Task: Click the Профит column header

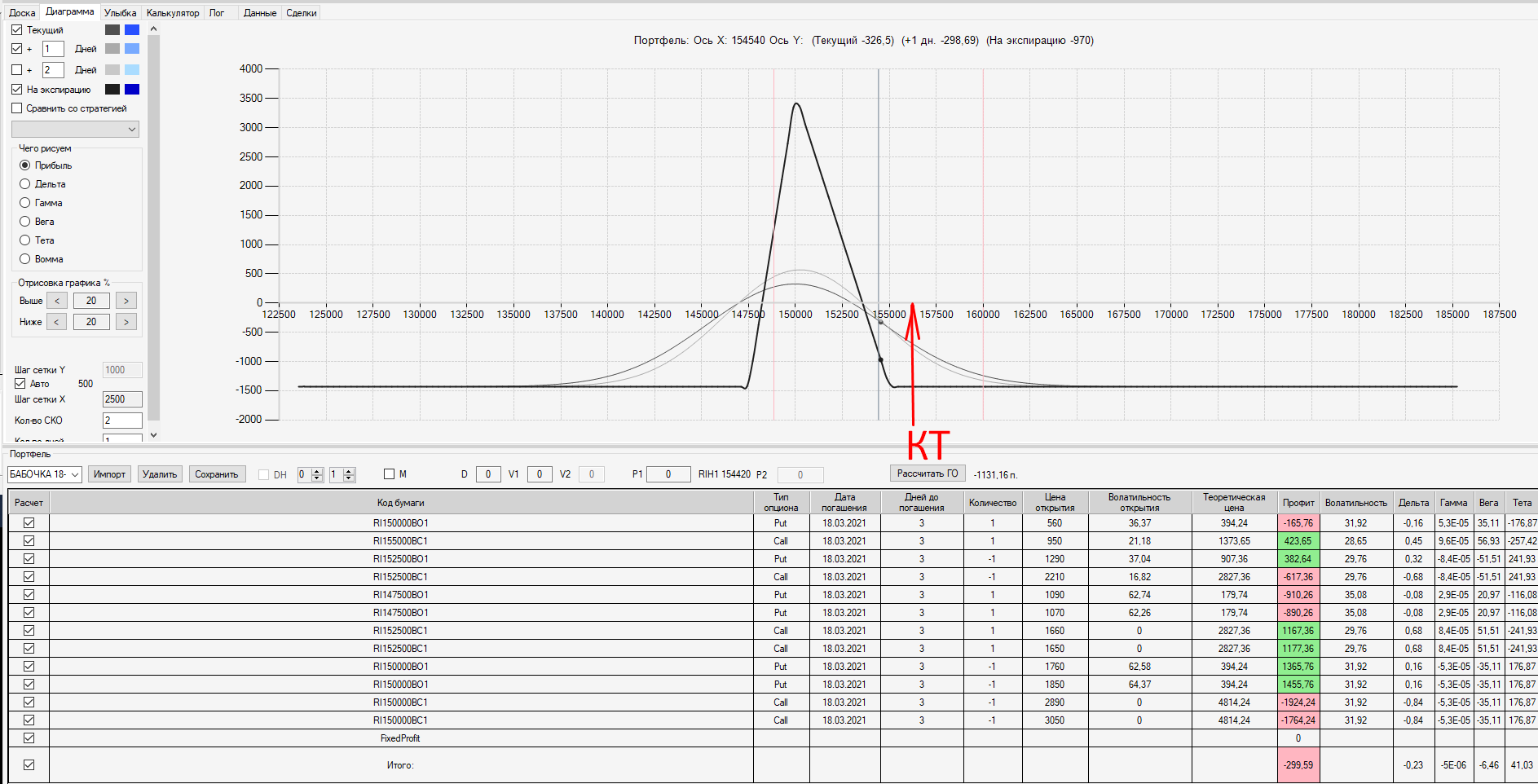Action: (1298, 503)
